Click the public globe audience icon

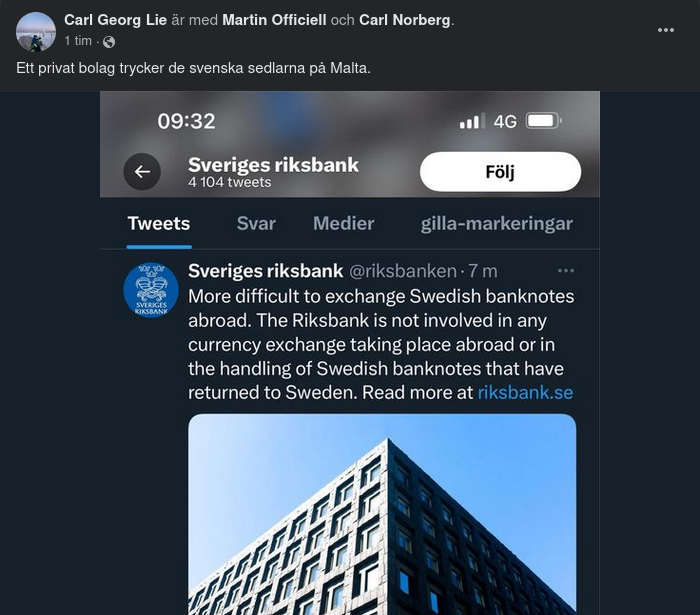point(109,42)
